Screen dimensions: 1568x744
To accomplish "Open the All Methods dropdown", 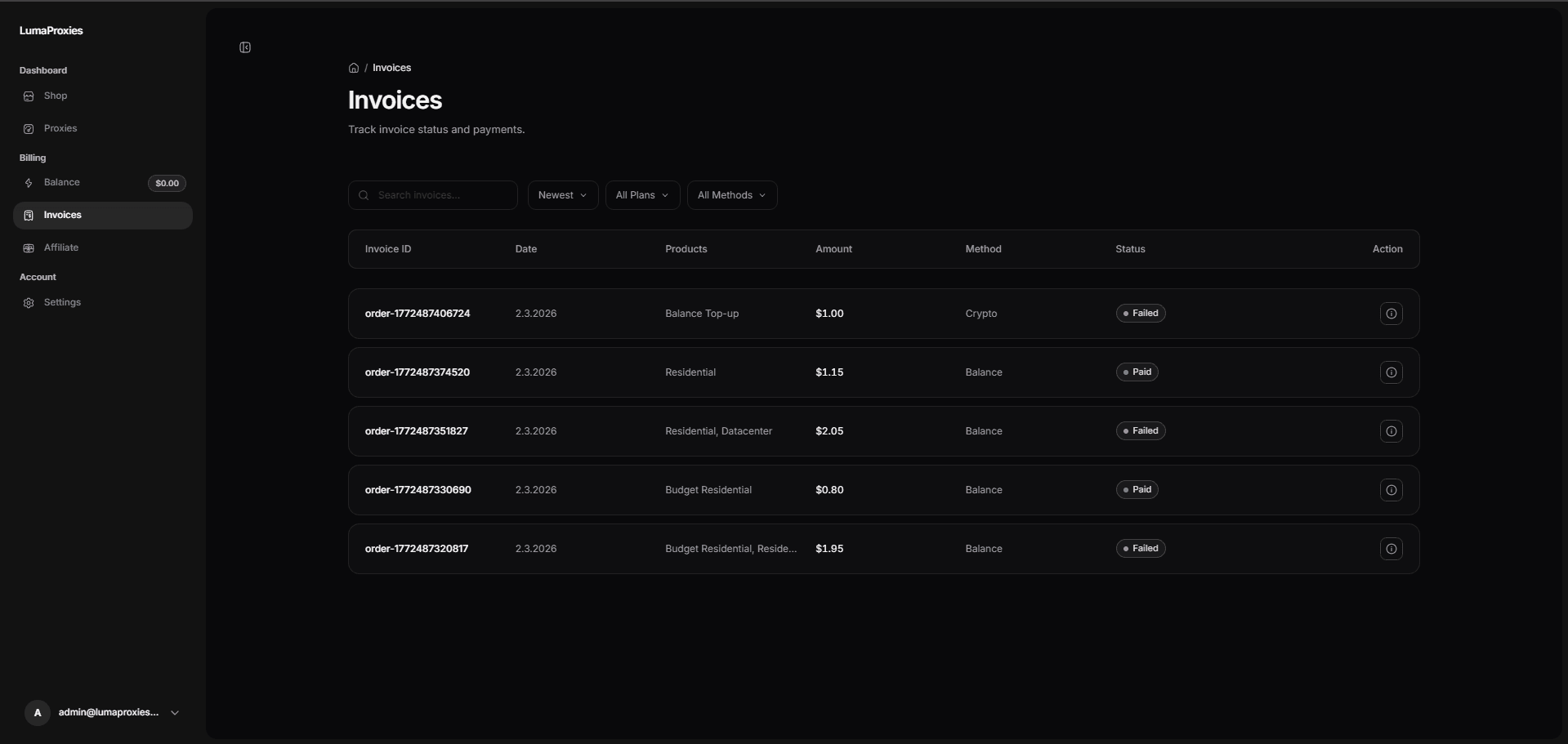I will (731, 194).
